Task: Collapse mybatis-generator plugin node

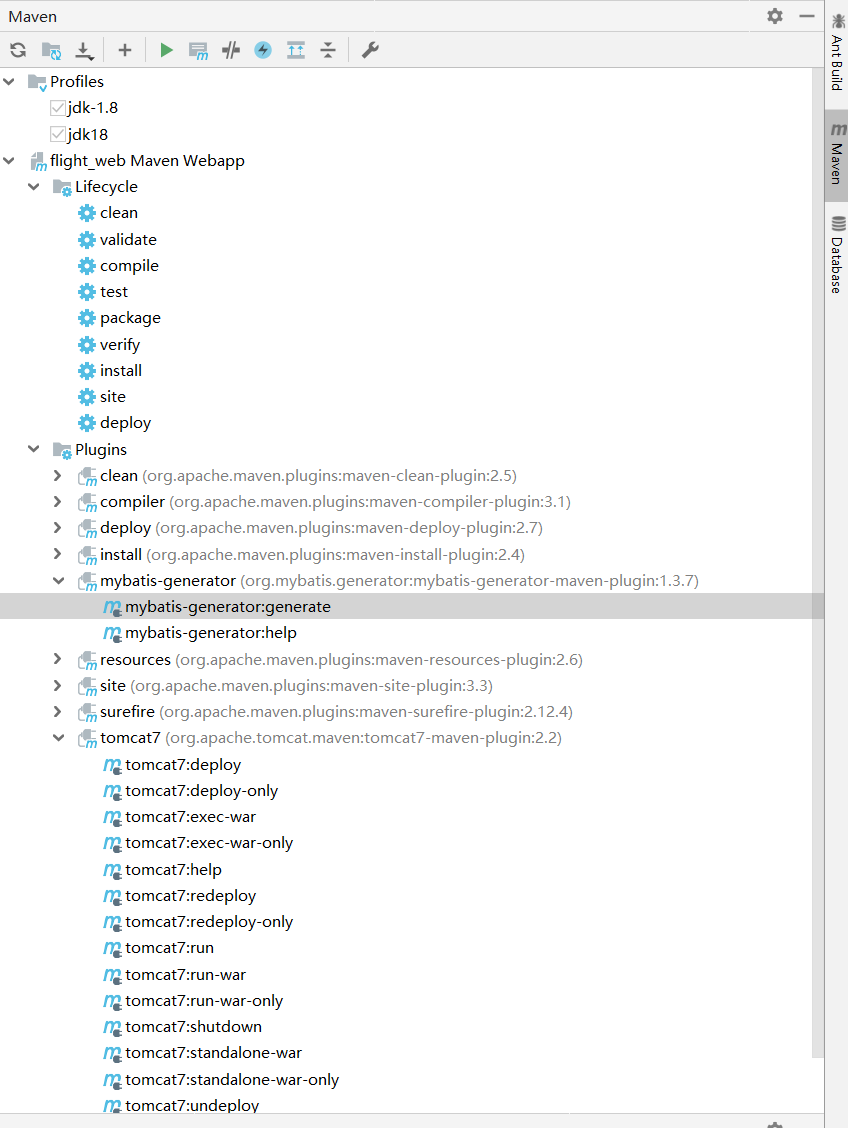Action: tap(58, 581)
